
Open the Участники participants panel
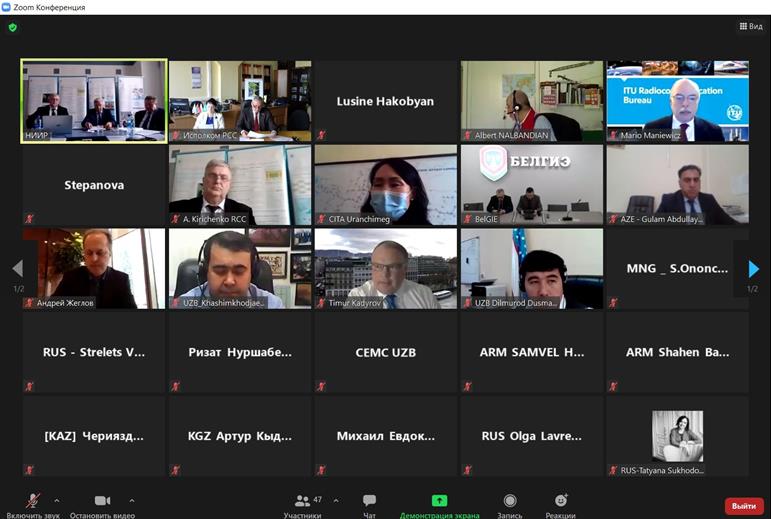[302, 506]
